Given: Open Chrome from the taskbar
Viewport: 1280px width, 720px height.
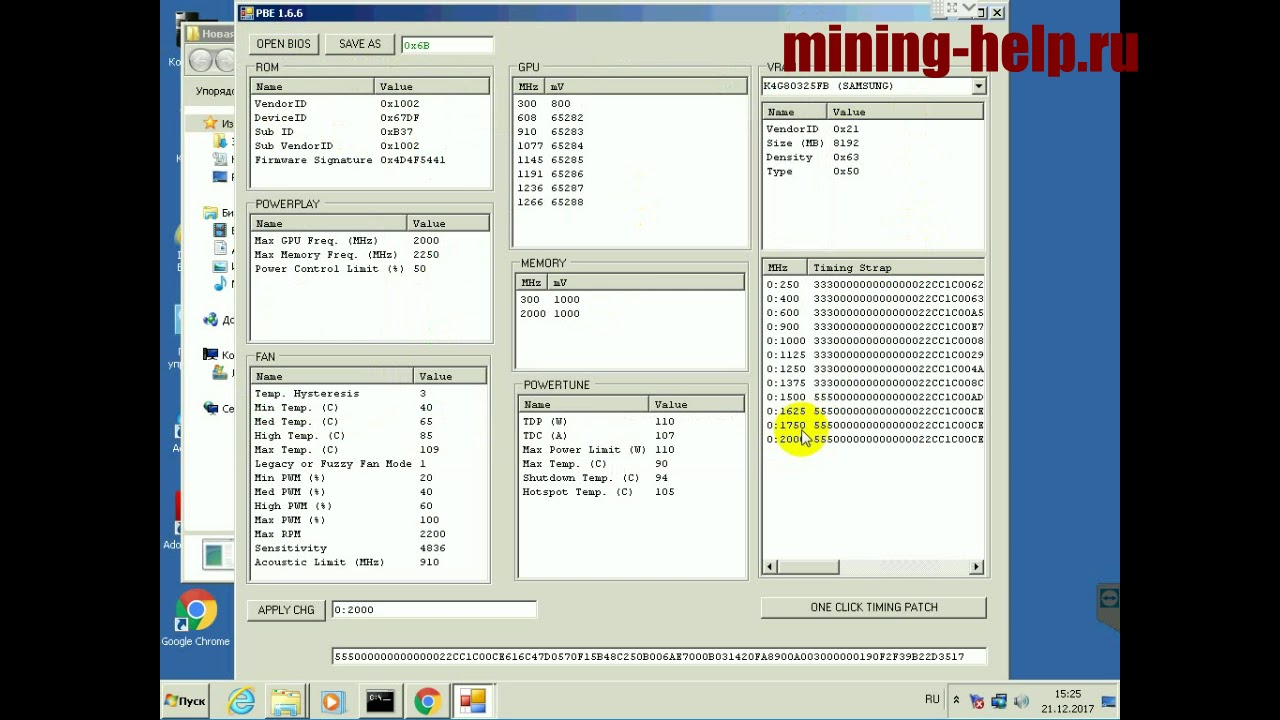Looking at the screenshot, I should click(427, 701).
